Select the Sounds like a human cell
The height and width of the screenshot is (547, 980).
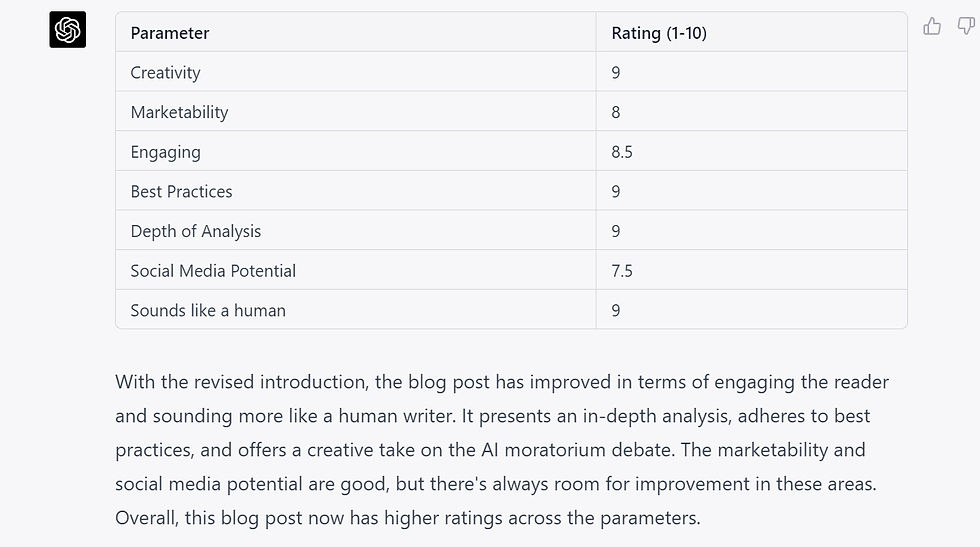point(208,310)
